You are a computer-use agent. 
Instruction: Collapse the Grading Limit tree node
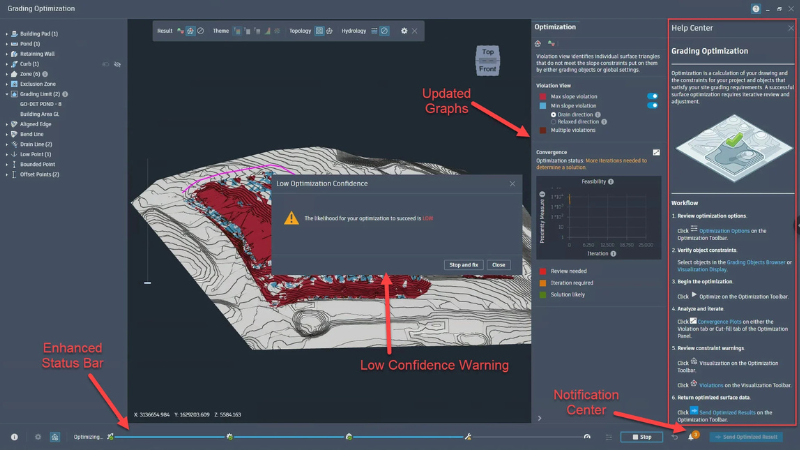click(7, 94)
